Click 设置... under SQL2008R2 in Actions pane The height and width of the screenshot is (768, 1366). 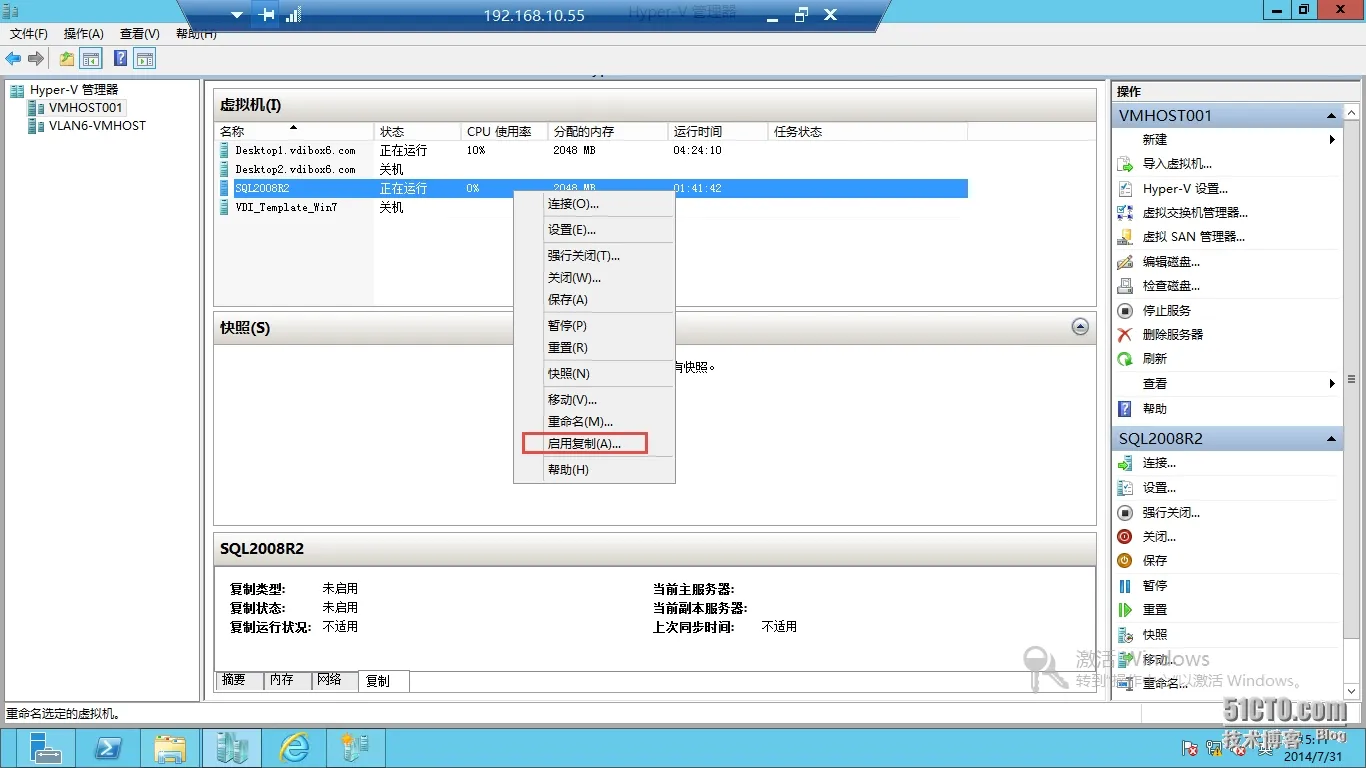coord(1159,488)
